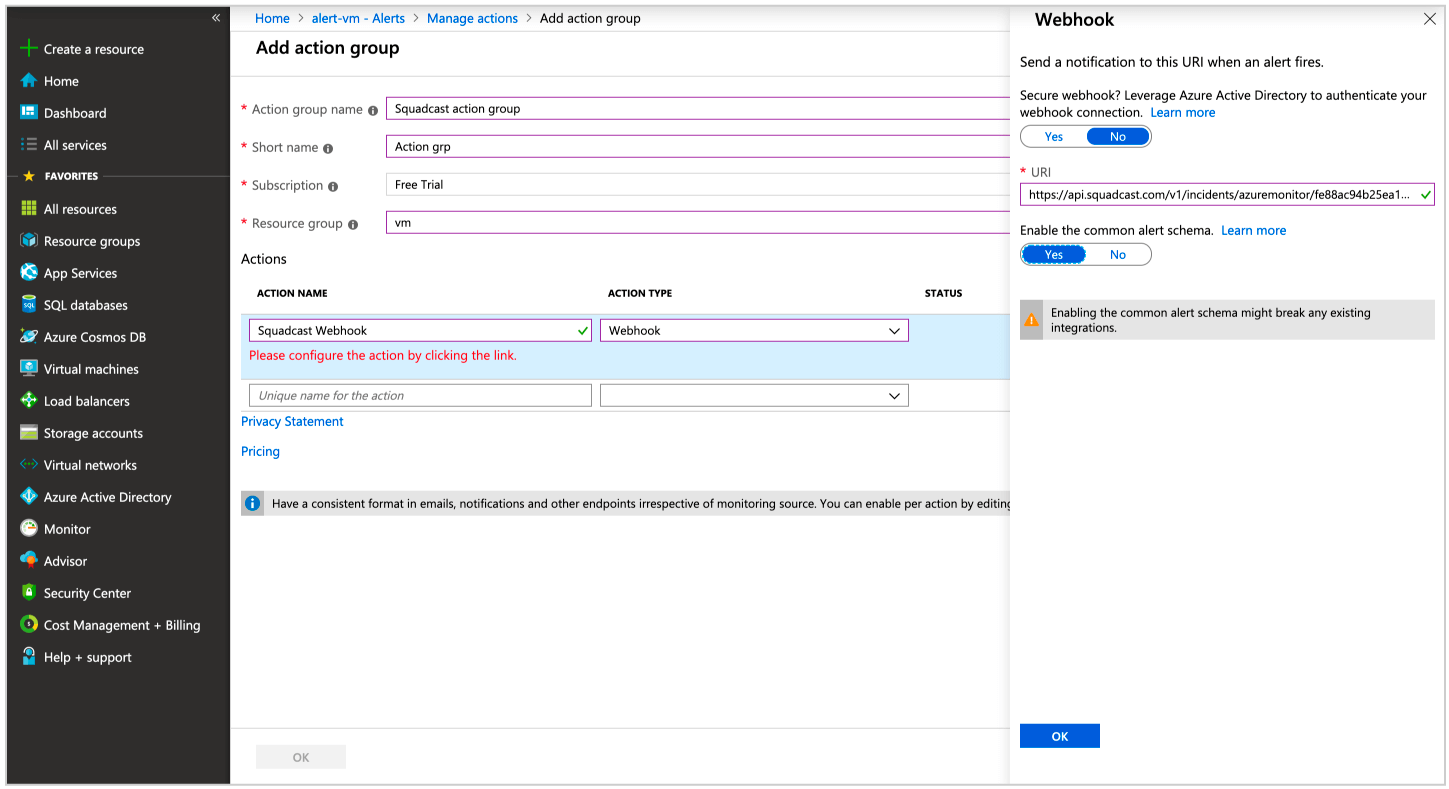
Task: Click the STATUS column header
Action: coord(943,293)
